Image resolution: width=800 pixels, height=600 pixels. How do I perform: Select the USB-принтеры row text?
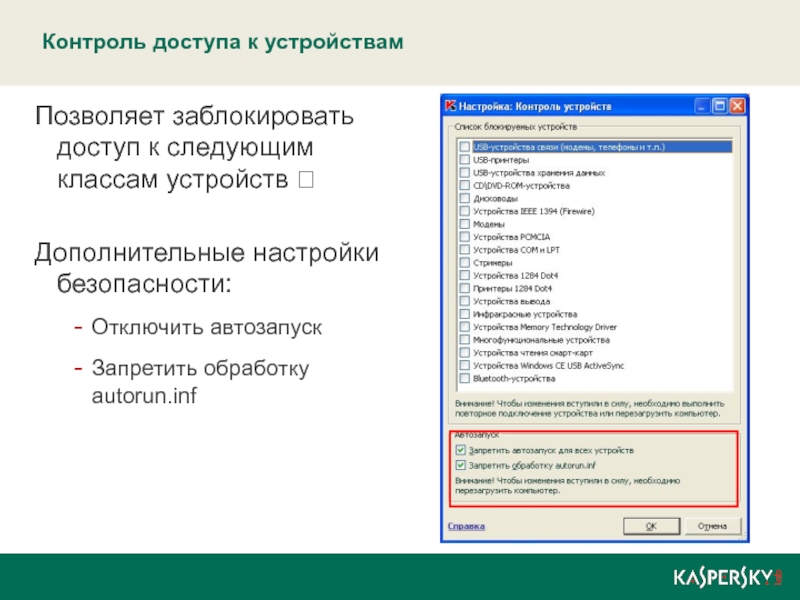[x=501, y=160]
